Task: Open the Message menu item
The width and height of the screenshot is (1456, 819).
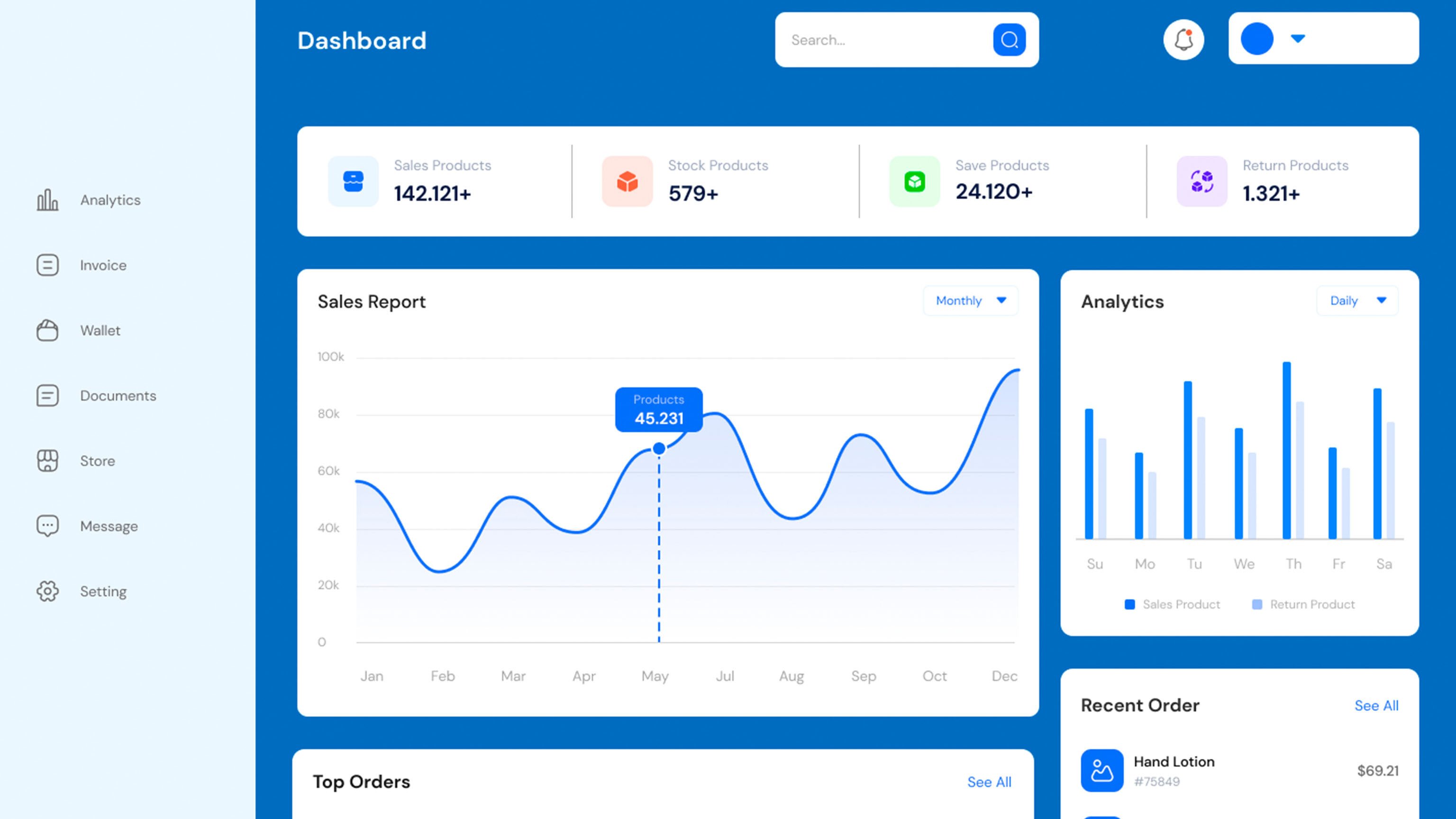Action: [x=109, y=526]
